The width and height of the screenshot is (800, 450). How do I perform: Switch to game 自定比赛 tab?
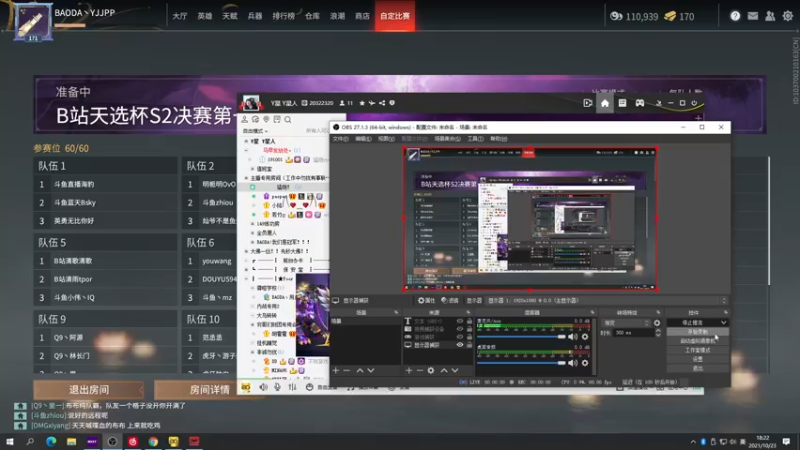pos(395,16)
